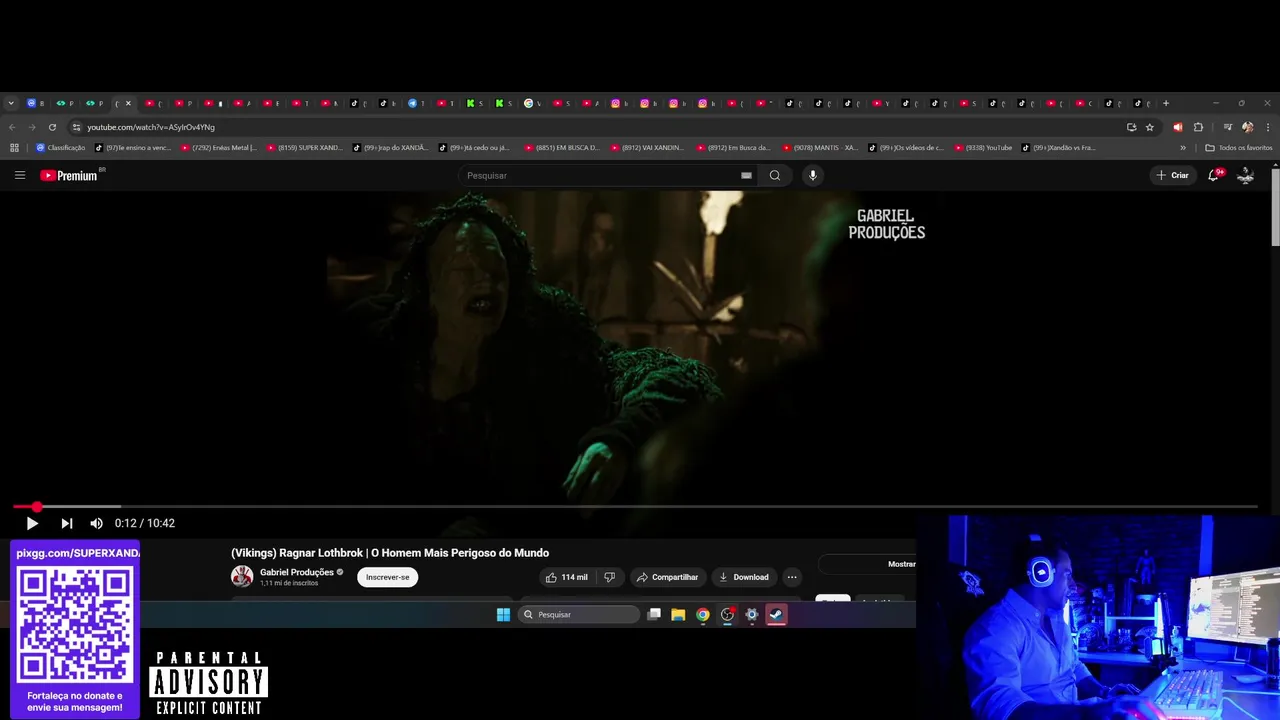This screenshot has width=1280, height=720.
Task: Bookmark this page with the star icon
Action: [1150, 127]
